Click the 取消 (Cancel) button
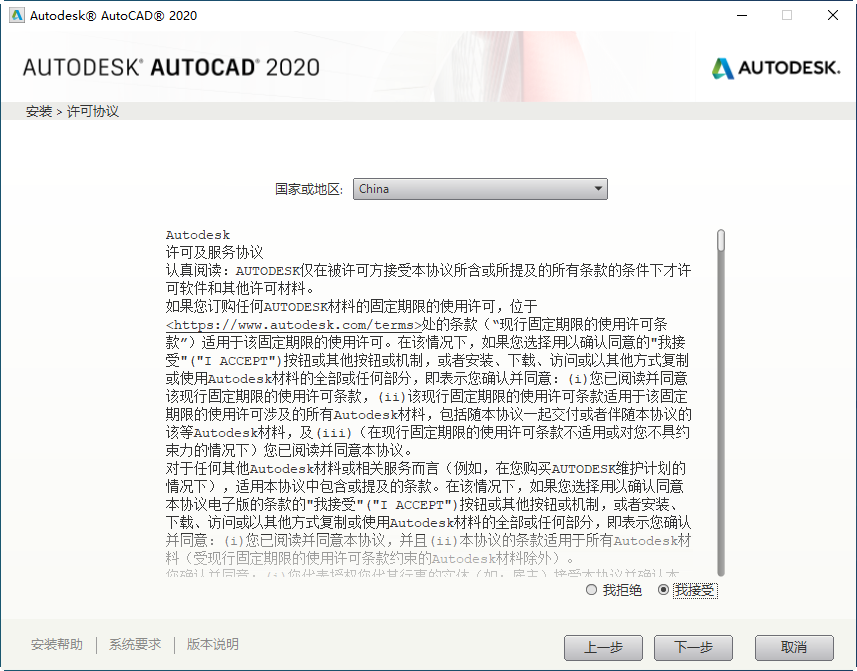The width and height of the screenshot is (857, 671). [794, 648]
